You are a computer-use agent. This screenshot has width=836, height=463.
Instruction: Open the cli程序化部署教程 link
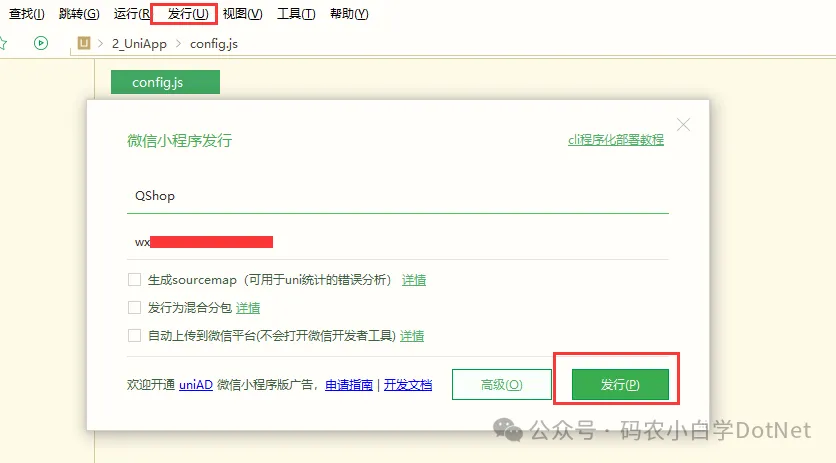click(616, 140)
